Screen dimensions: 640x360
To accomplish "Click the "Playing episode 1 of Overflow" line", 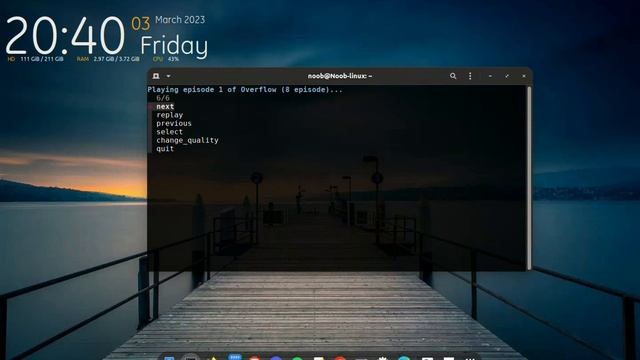I will point(245,90).
